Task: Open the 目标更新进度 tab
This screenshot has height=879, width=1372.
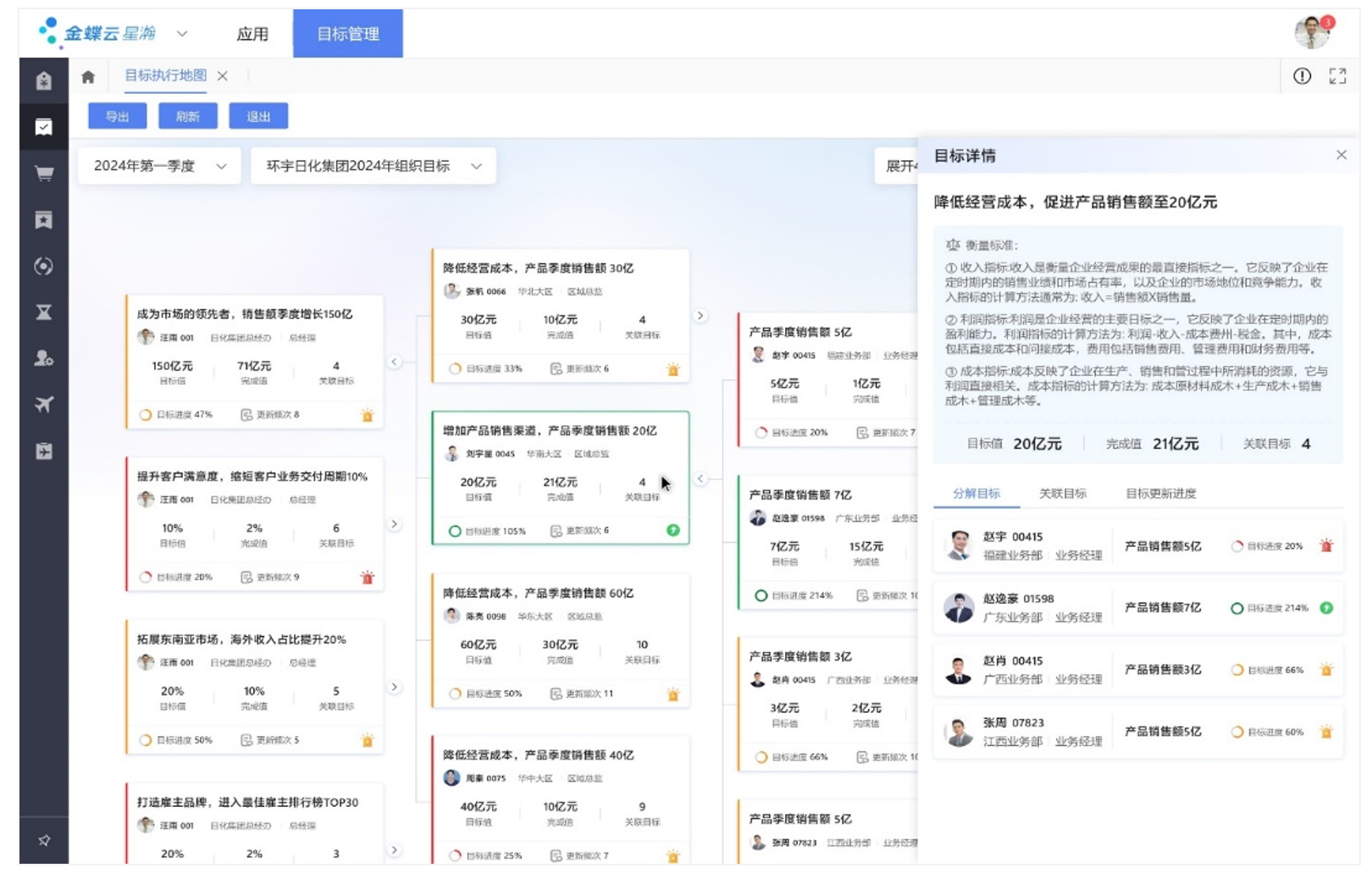Action: [x=1160, y=494]
